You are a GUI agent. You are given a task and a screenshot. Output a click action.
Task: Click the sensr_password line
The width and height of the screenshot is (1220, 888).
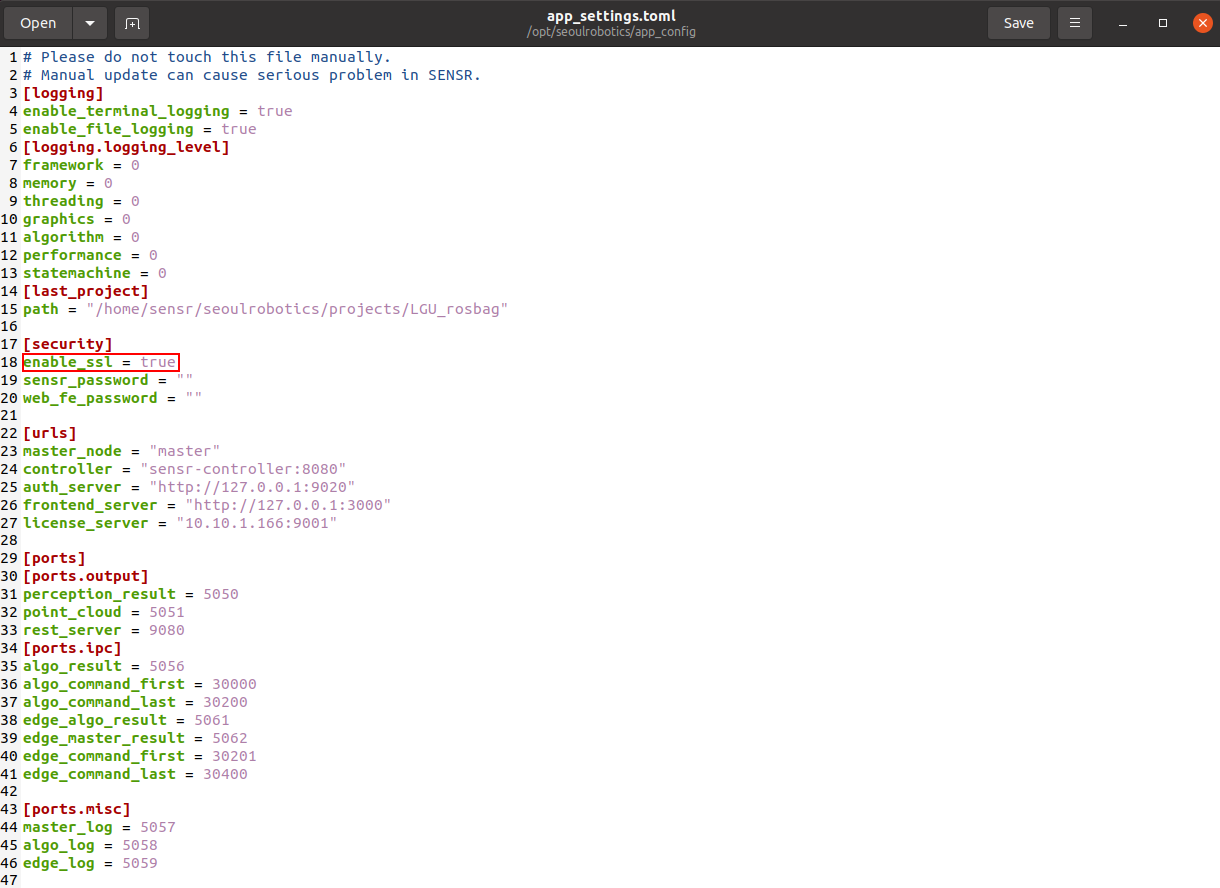click(108, 380)
